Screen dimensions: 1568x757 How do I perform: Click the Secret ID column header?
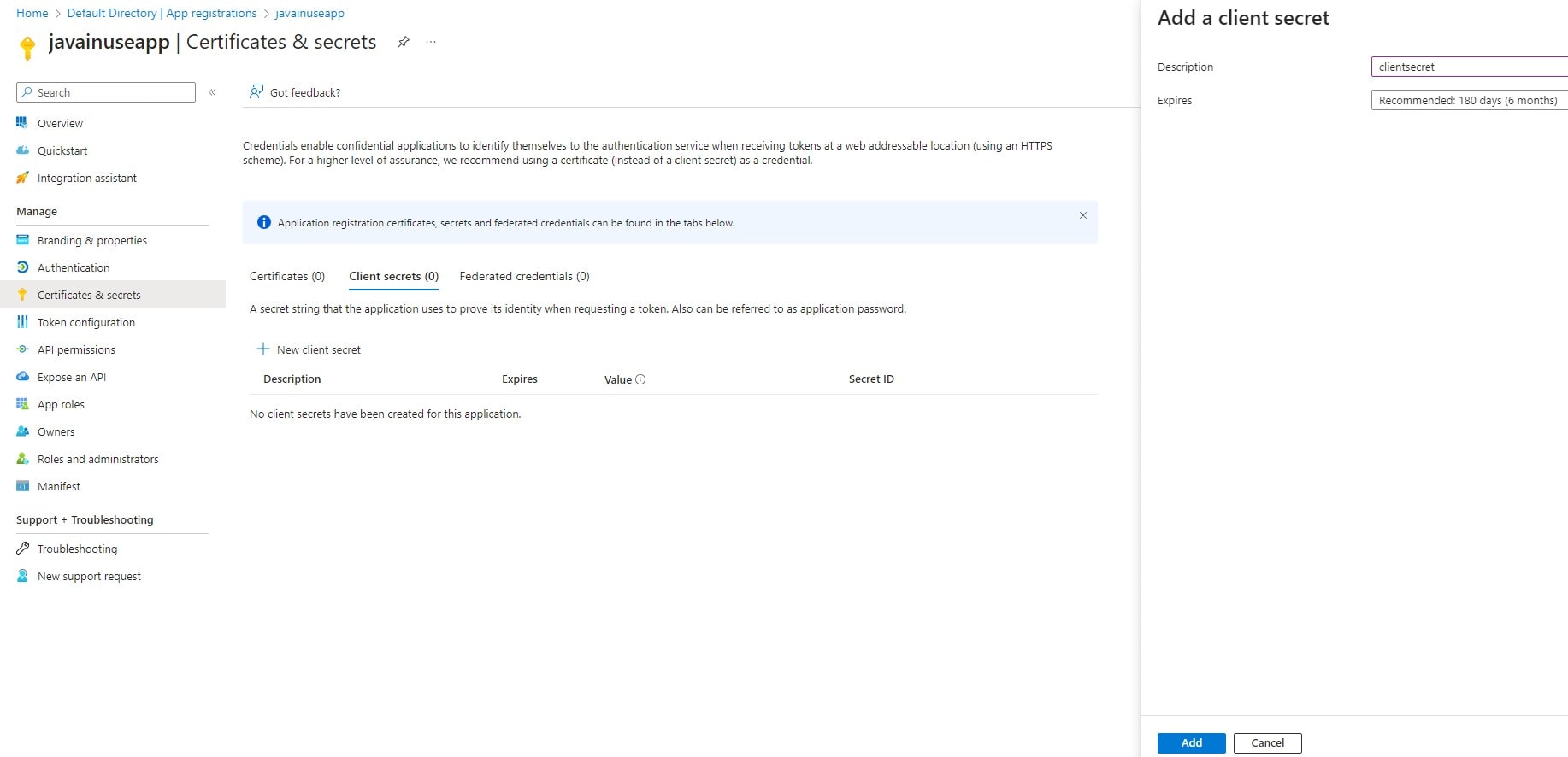tap(871, 378)
